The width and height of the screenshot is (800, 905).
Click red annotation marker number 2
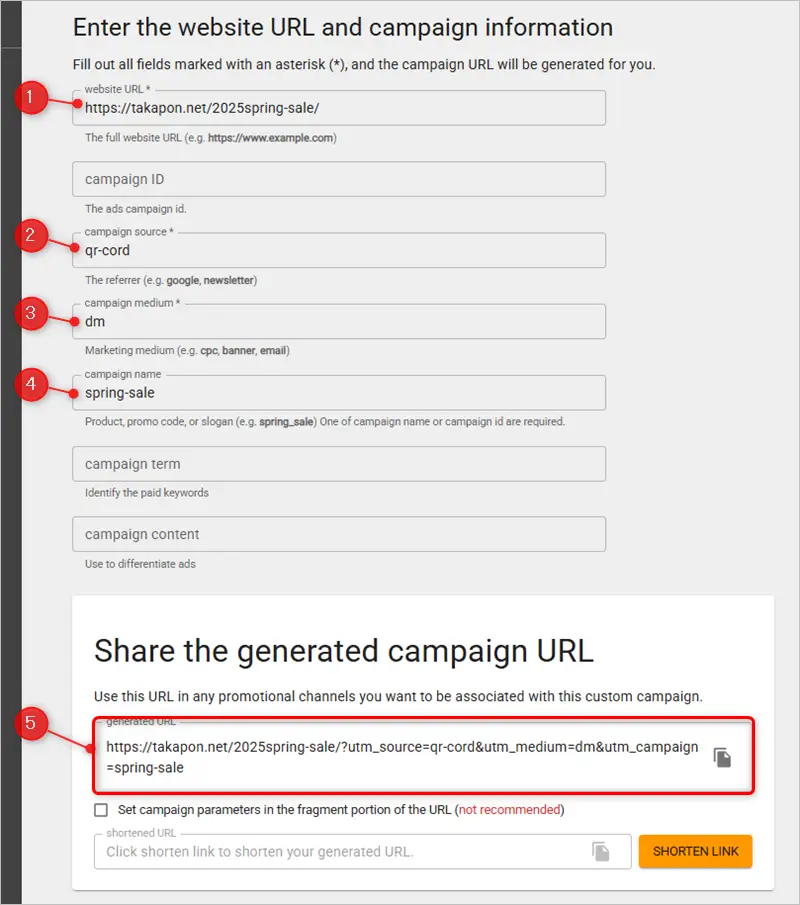click(35, 236)
